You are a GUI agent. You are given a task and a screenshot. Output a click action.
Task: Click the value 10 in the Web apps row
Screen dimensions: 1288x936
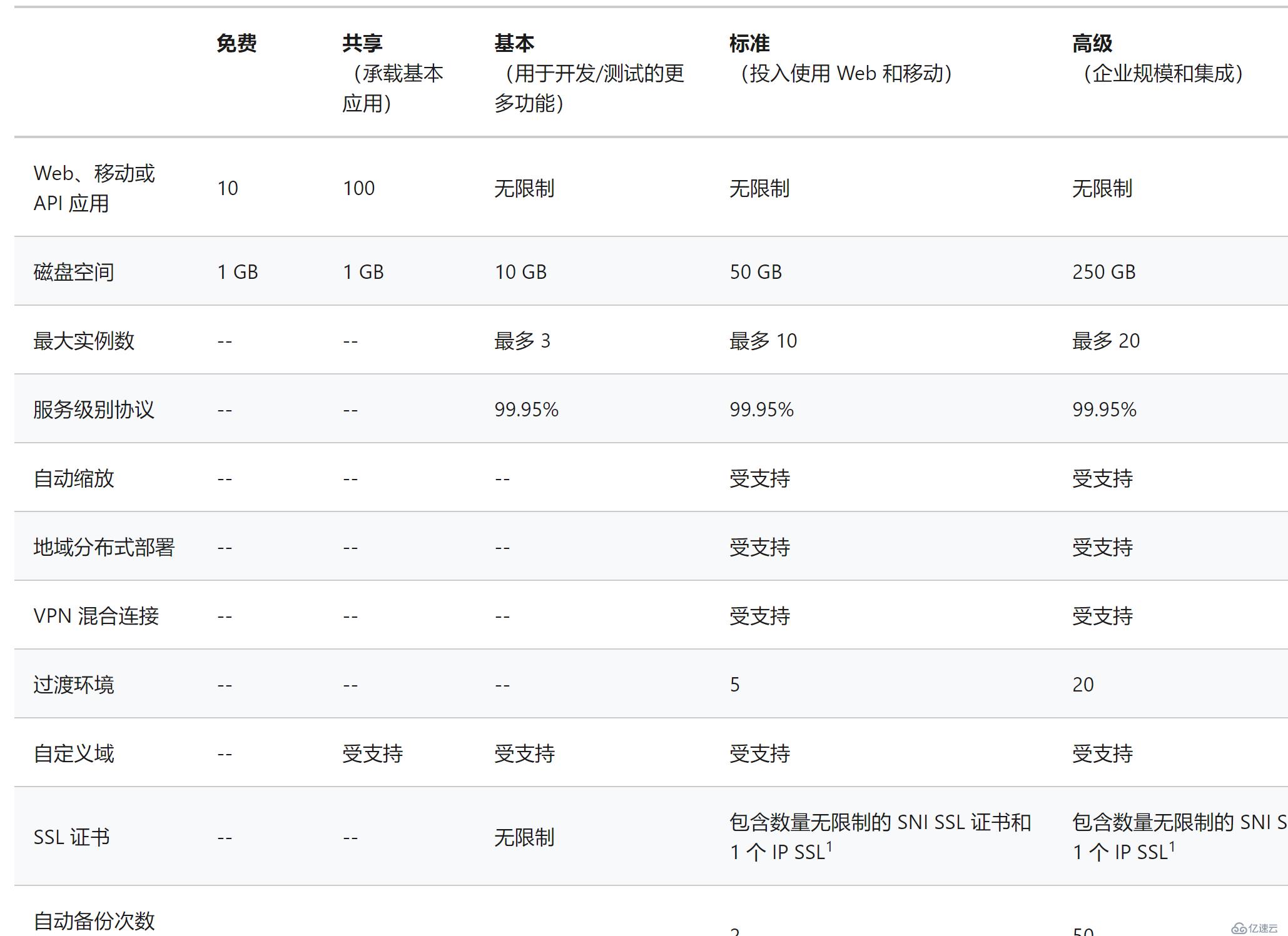(228, 188)
